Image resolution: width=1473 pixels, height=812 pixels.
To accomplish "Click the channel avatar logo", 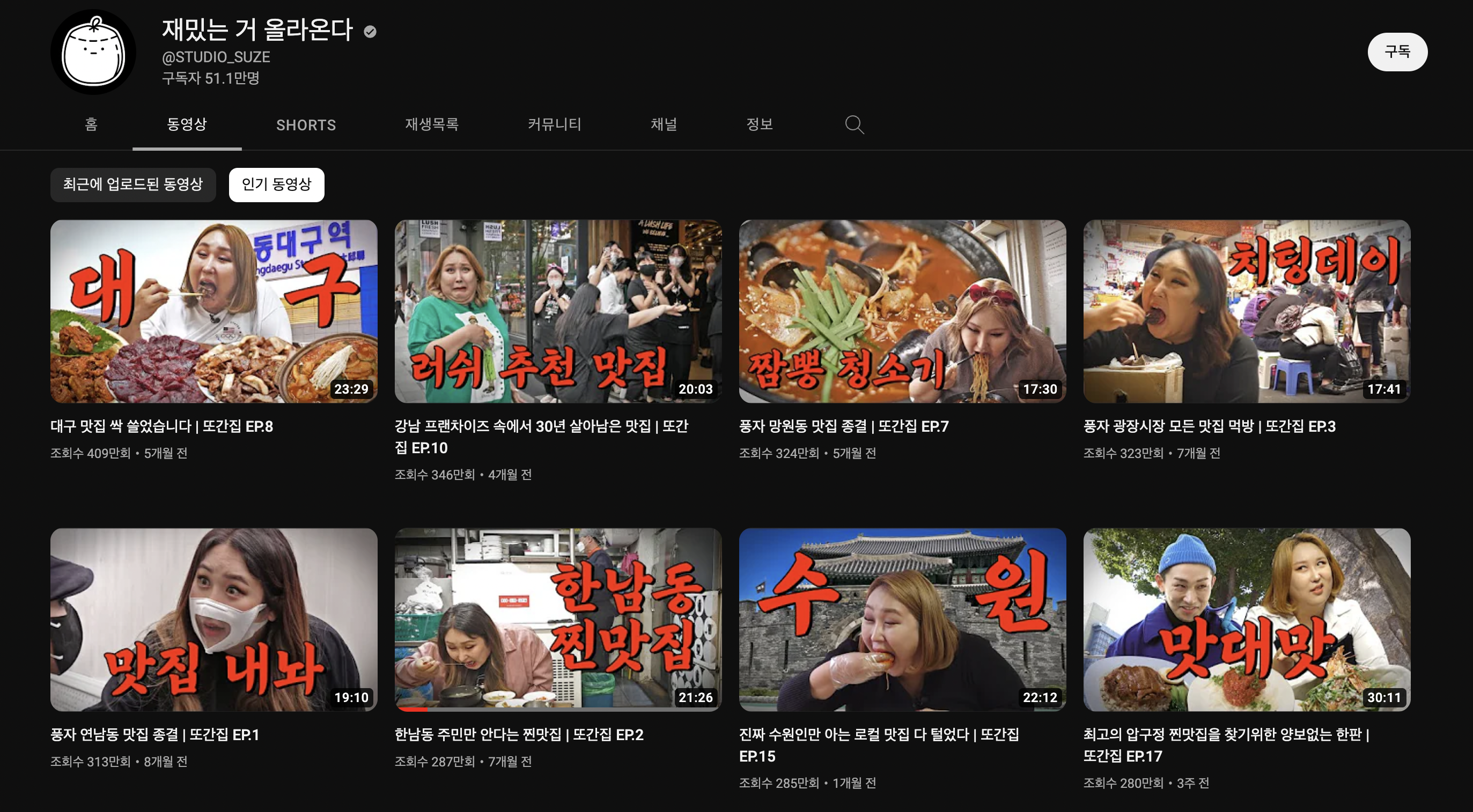I will pyautogui.click(x=93, y=52).
